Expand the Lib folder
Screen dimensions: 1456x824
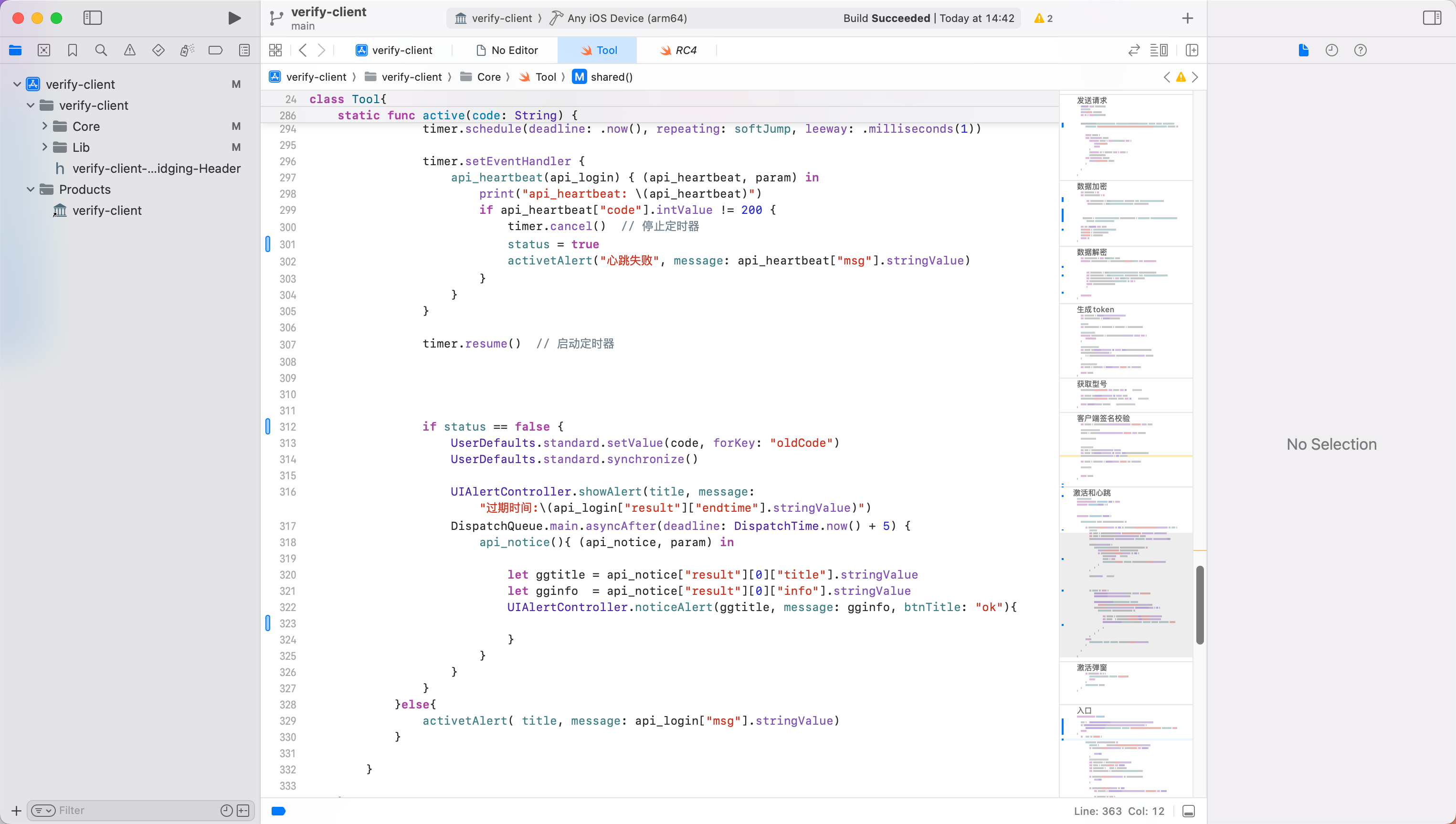point(45,147)
